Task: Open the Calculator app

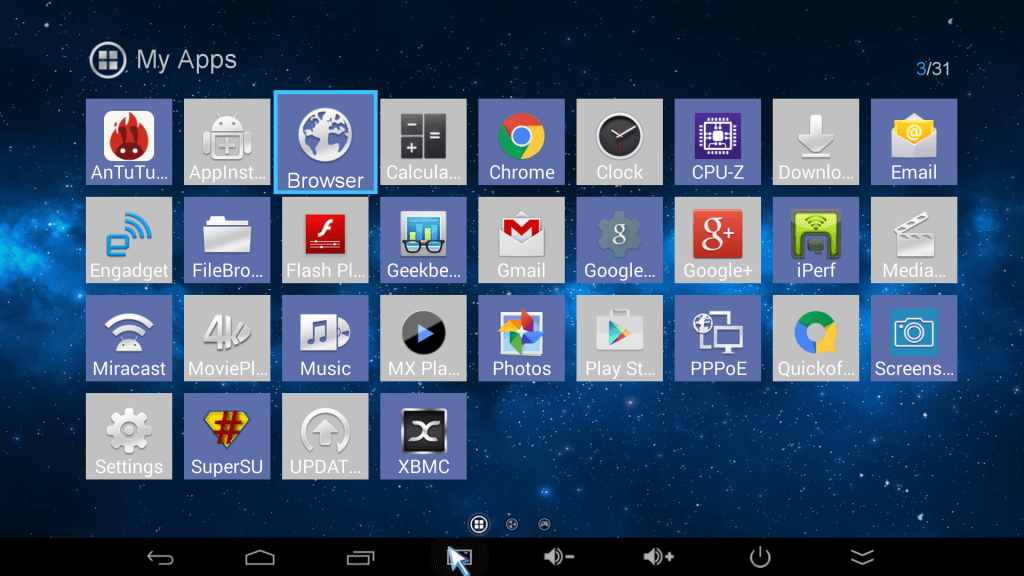Action: [x=423, y=142]
